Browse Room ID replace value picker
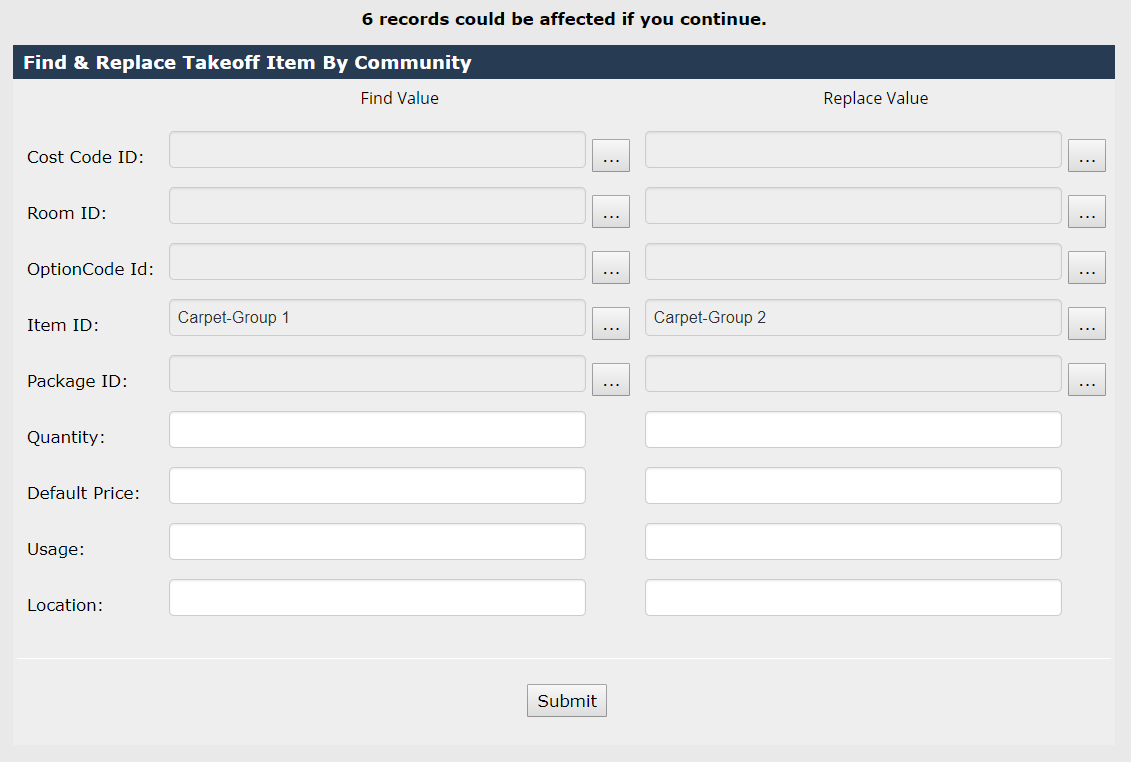 pyautogui.click(x=1087, y=212)
